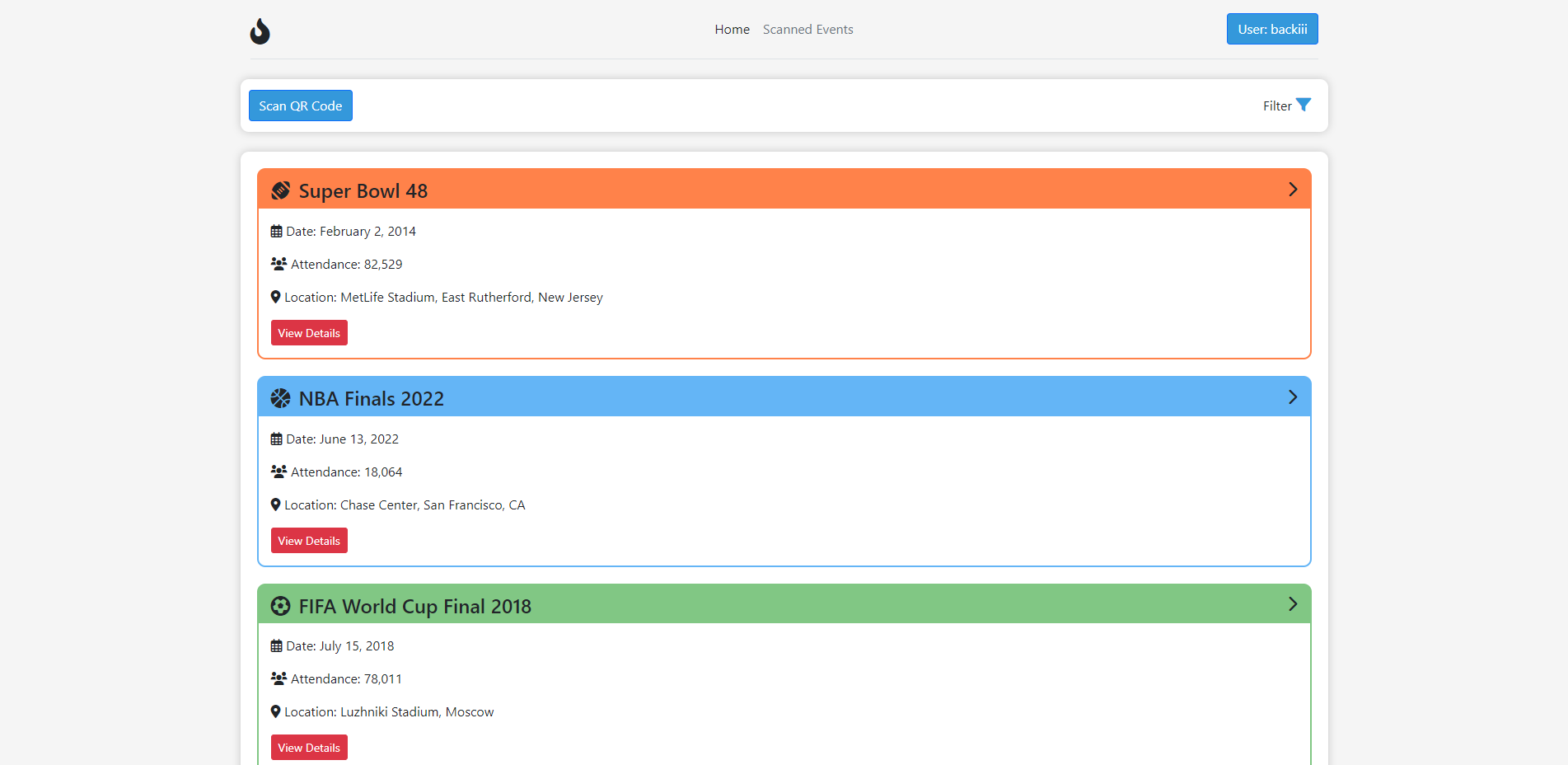View Details for Super Bowl 48
Viewport: 1568px width, 765px height.
[x=309, y=333]
